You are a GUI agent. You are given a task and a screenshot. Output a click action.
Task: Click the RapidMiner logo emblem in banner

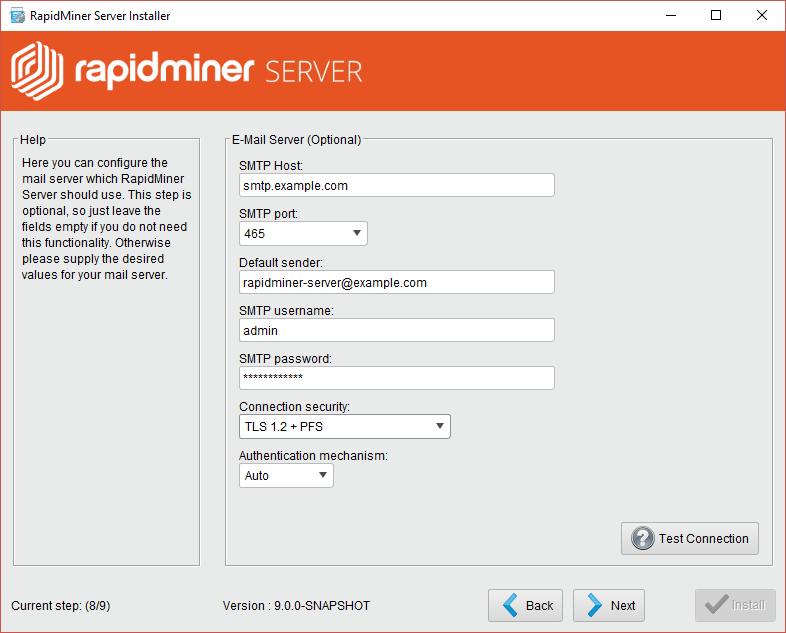(x=38, y=71)
